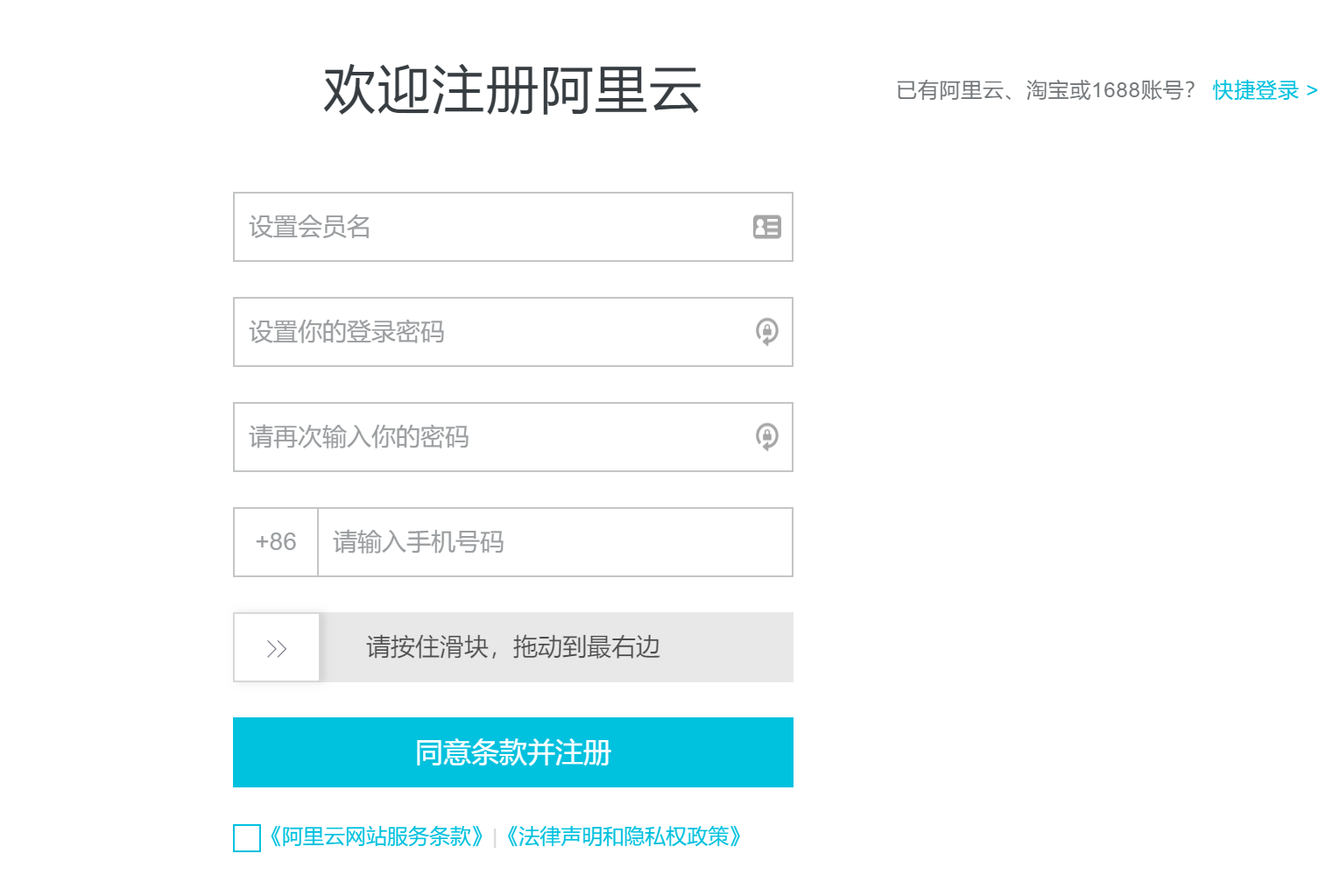
Task: Click the 欢迎注册阿里云 heading
Action: [512, 90]
